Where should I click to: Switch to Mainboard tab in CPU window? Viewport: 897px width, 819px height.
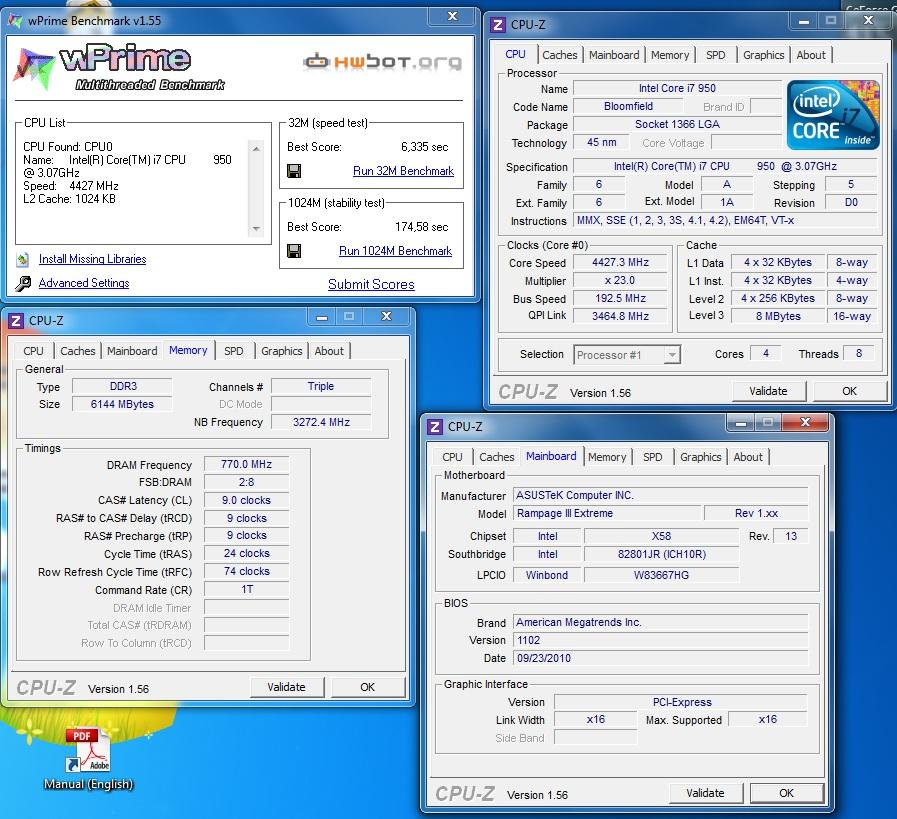tap(614, 55)
